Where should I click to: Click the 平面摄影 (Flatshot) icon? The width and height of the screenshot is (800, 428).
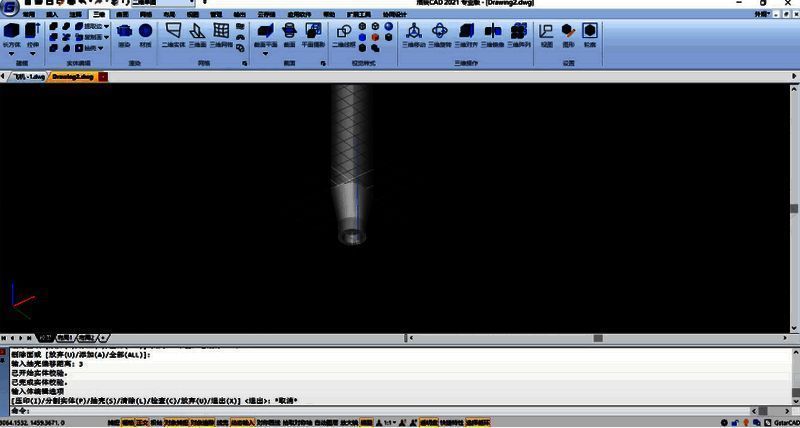(313, 34)
